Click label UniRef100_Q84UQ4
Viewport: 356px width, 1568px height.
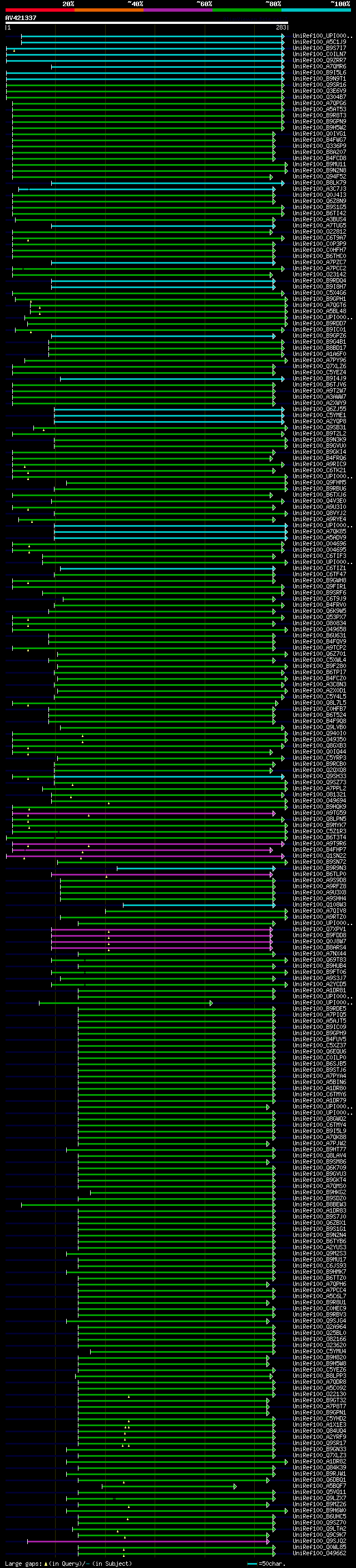pyautogui.click(x=319, y=1431)
